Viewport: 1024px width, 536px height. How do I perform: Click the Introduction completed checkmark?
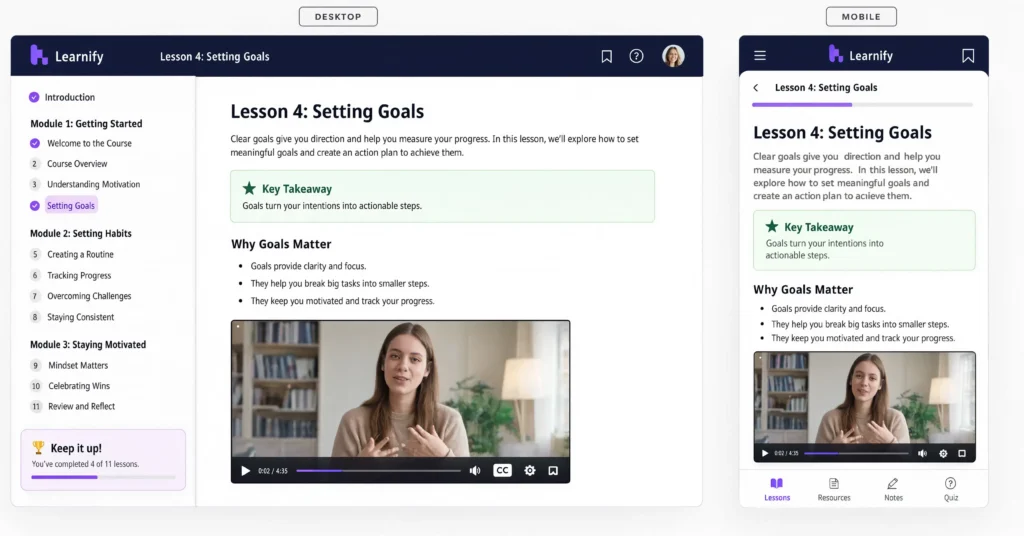tap(34, 97)
